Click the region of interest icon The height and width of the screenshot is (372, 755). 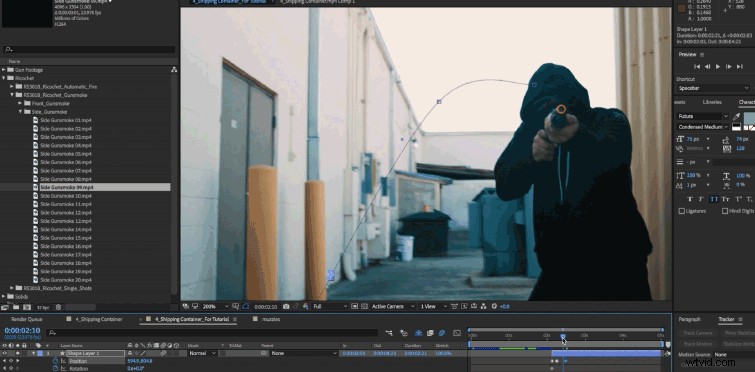(x=355, y=306)
